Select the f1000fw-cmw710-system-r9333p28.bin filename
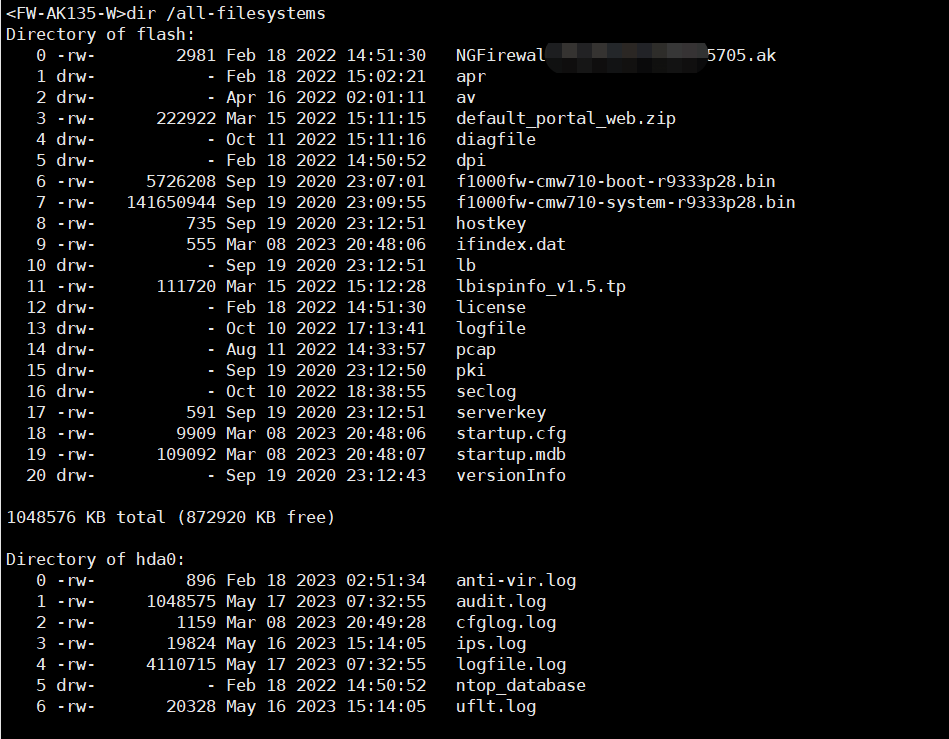 point(625,202)
